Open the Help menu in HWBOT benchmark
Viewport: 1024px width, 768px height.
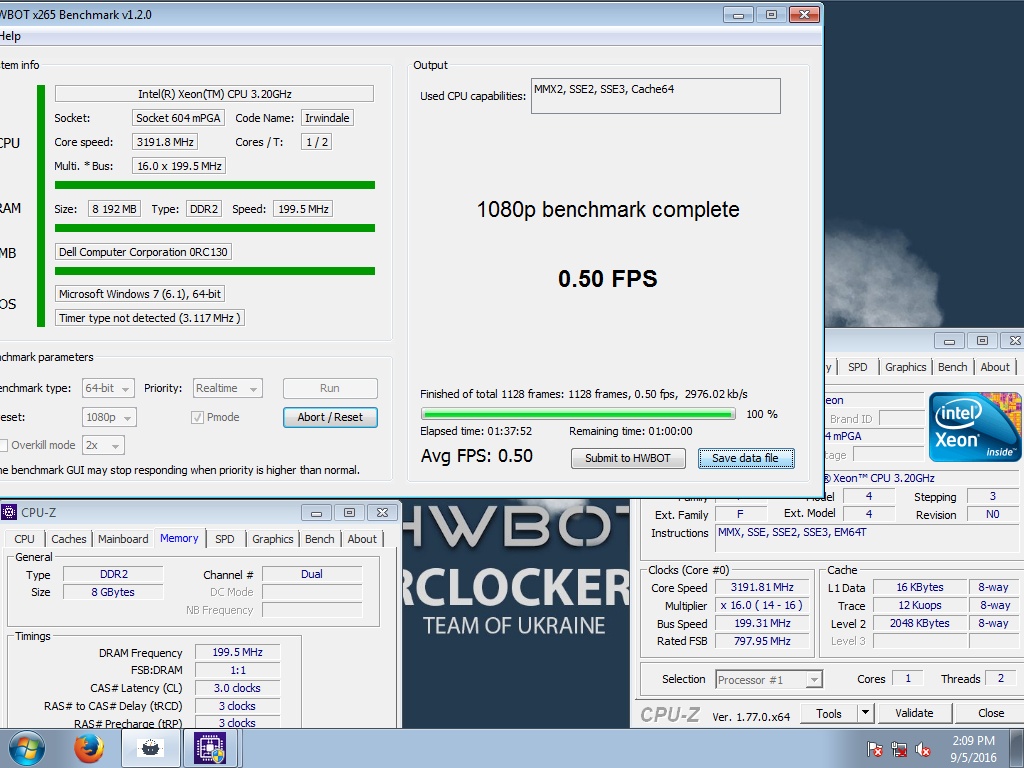tap(10, 36)
